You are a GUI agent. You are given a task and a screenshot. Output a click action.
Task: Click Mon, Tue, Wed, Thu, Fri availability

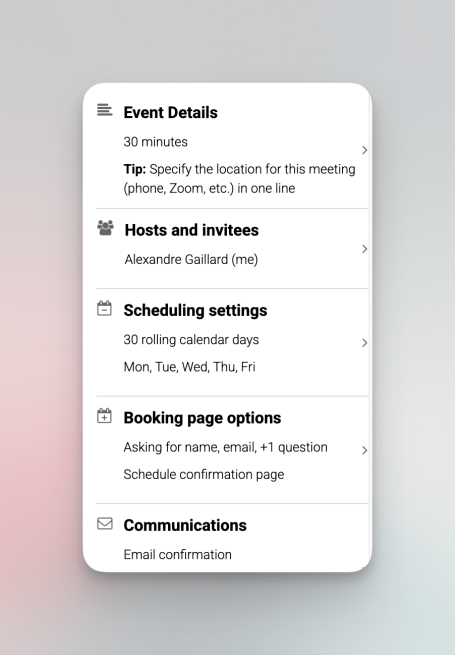pyautogui.click(x=189, y=367)
